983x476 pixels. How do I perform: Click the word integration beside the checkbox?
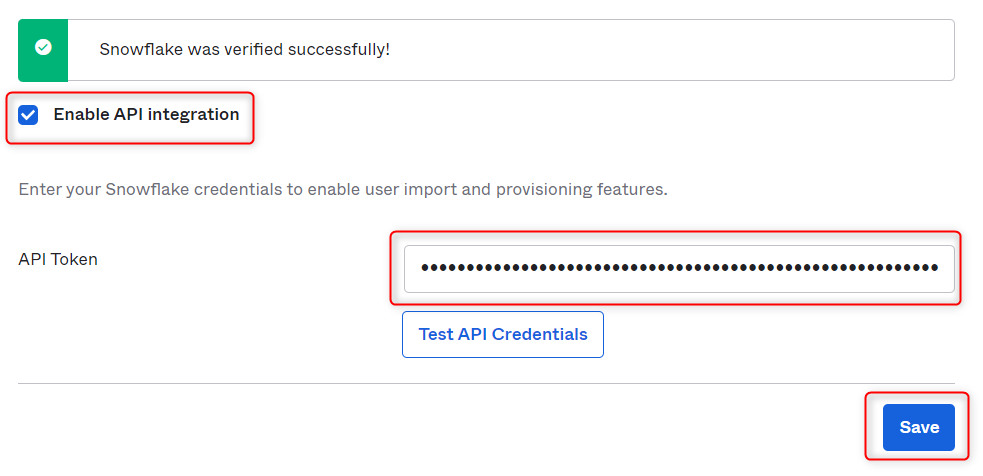pos(194,115)
